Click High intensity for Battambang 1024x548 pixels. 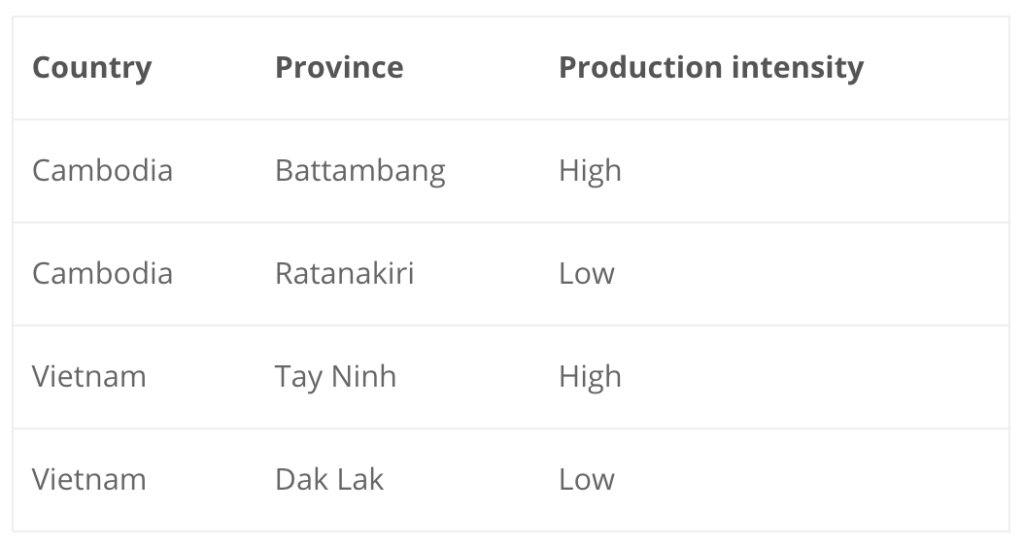coord(590,172)
